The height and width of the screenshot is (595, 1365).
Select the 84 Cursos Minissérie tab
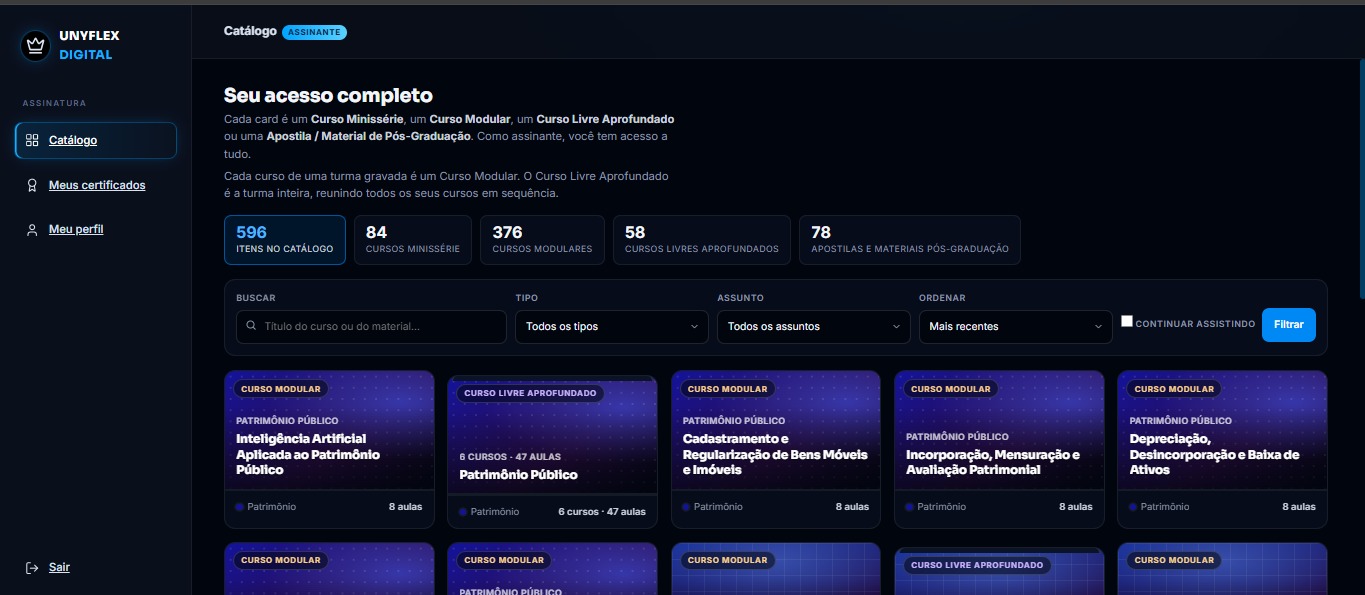tap(413, 240)
